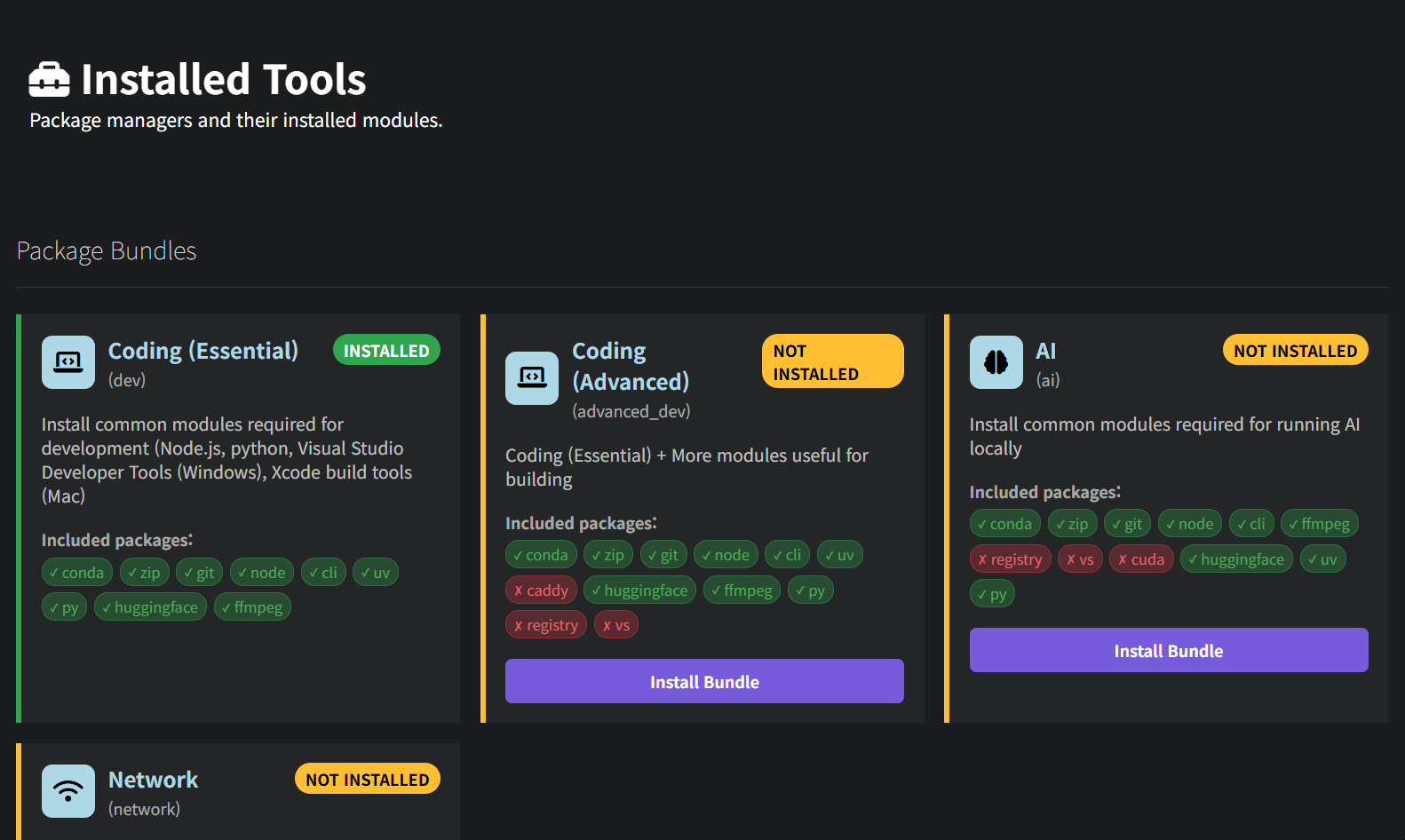Click the Package Bundles section heading
The image size is (1405, 840).
coord(107,251)
